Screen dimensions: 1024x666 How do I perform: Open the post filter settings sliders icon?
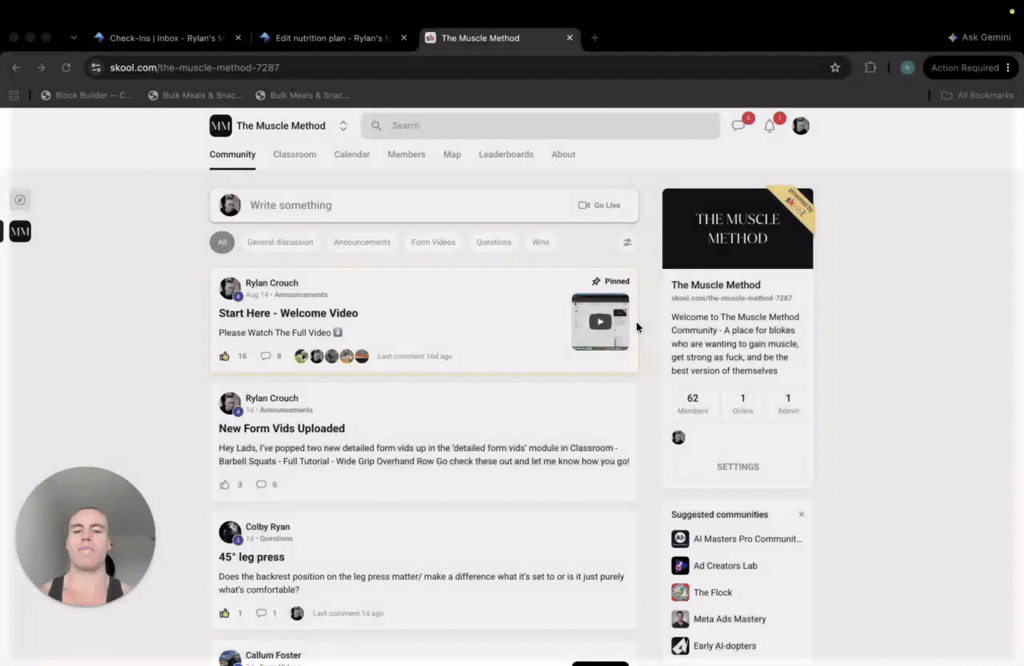[x=627, y=242]
